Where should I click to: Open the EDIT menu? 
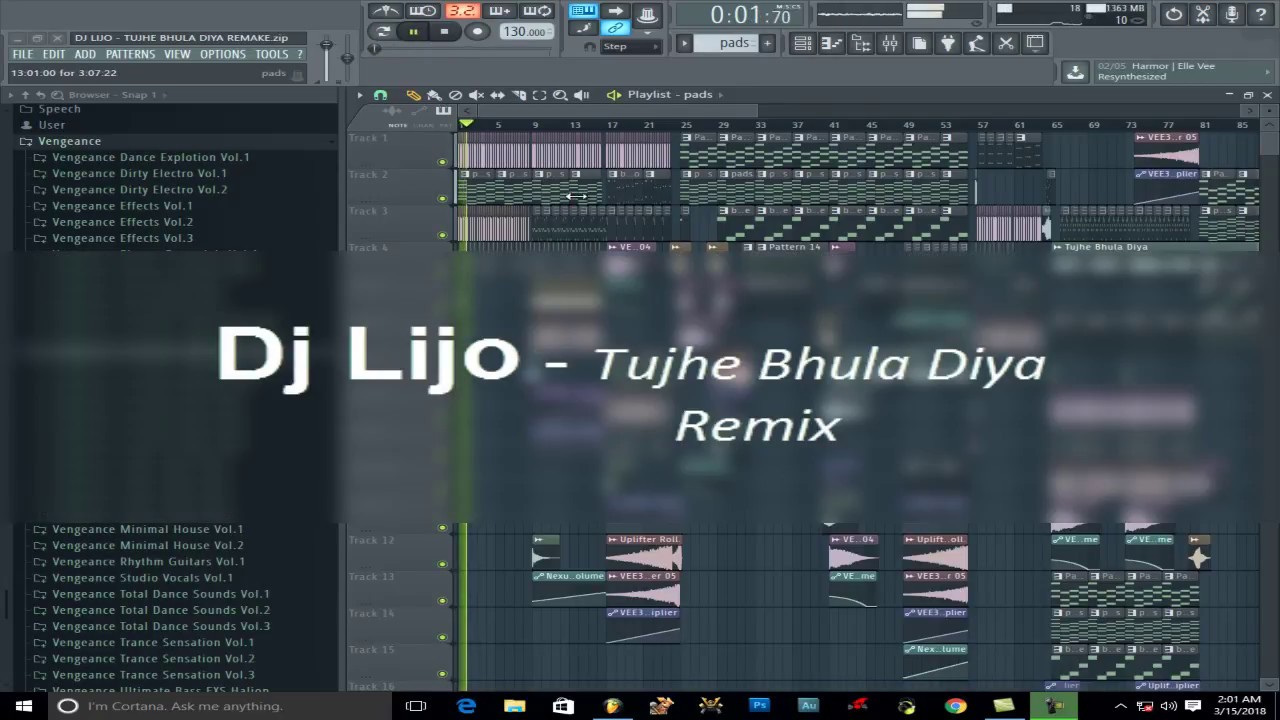pos(54,54)
